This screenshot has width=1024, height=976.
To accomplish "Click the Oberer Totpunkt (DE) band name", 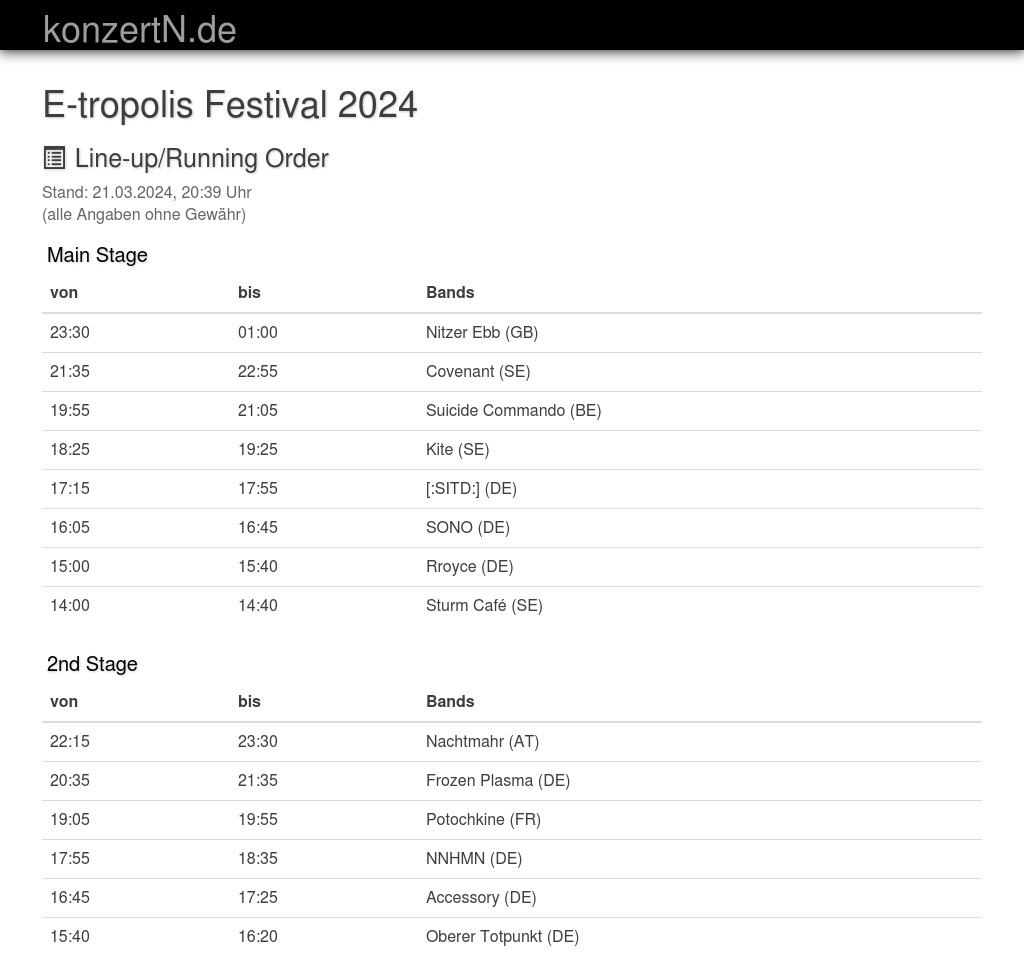I will [x=502, y=937].
